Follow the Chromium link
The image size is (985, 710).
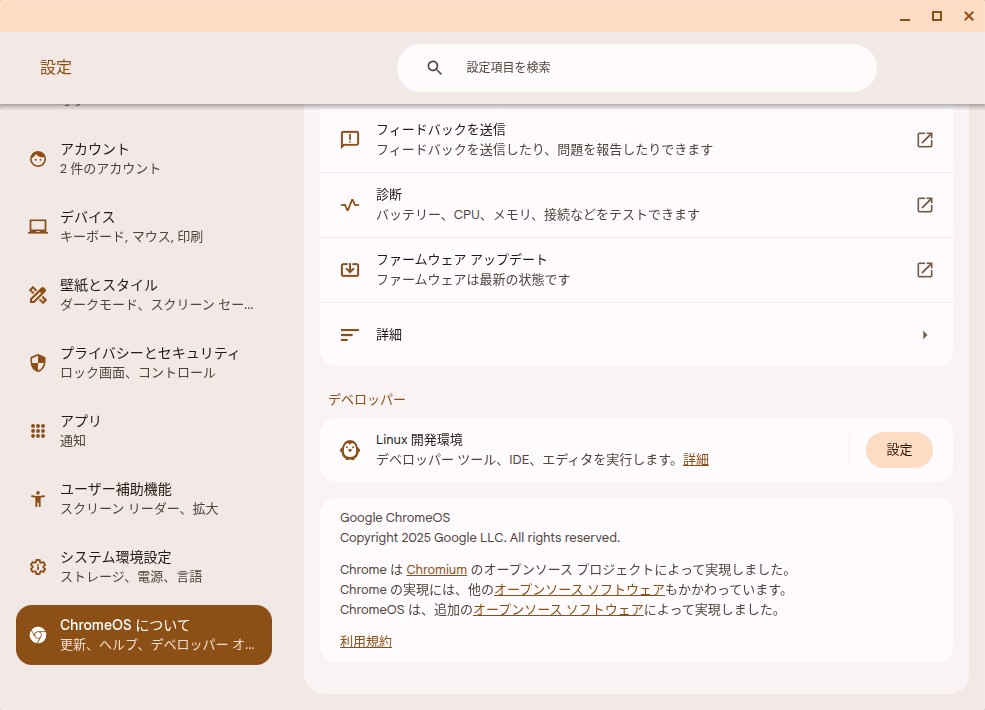coord(436,570)
